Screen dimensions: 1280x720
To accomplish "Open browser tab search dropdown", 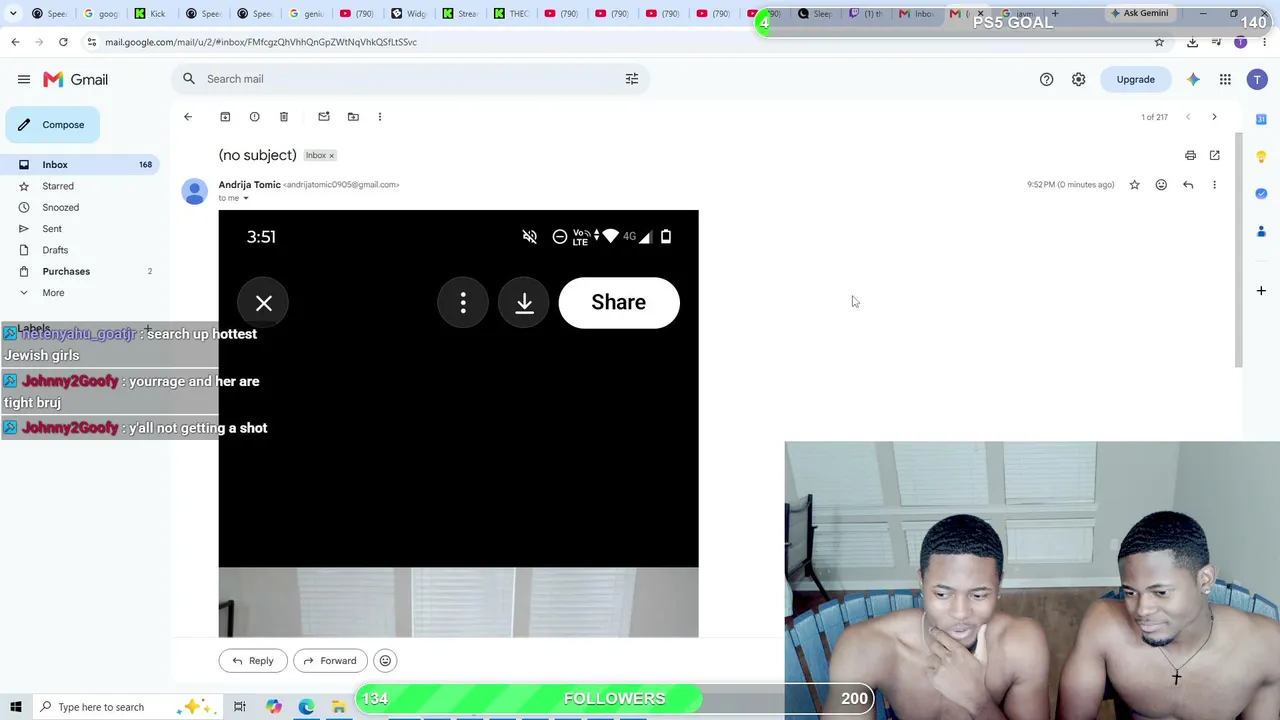I will click(13, 14).
